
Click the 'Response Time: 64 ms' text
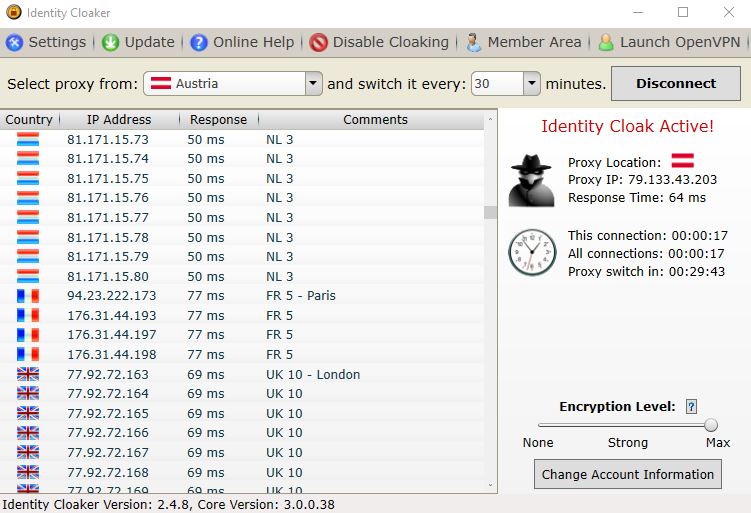click(x=637, y=198)
